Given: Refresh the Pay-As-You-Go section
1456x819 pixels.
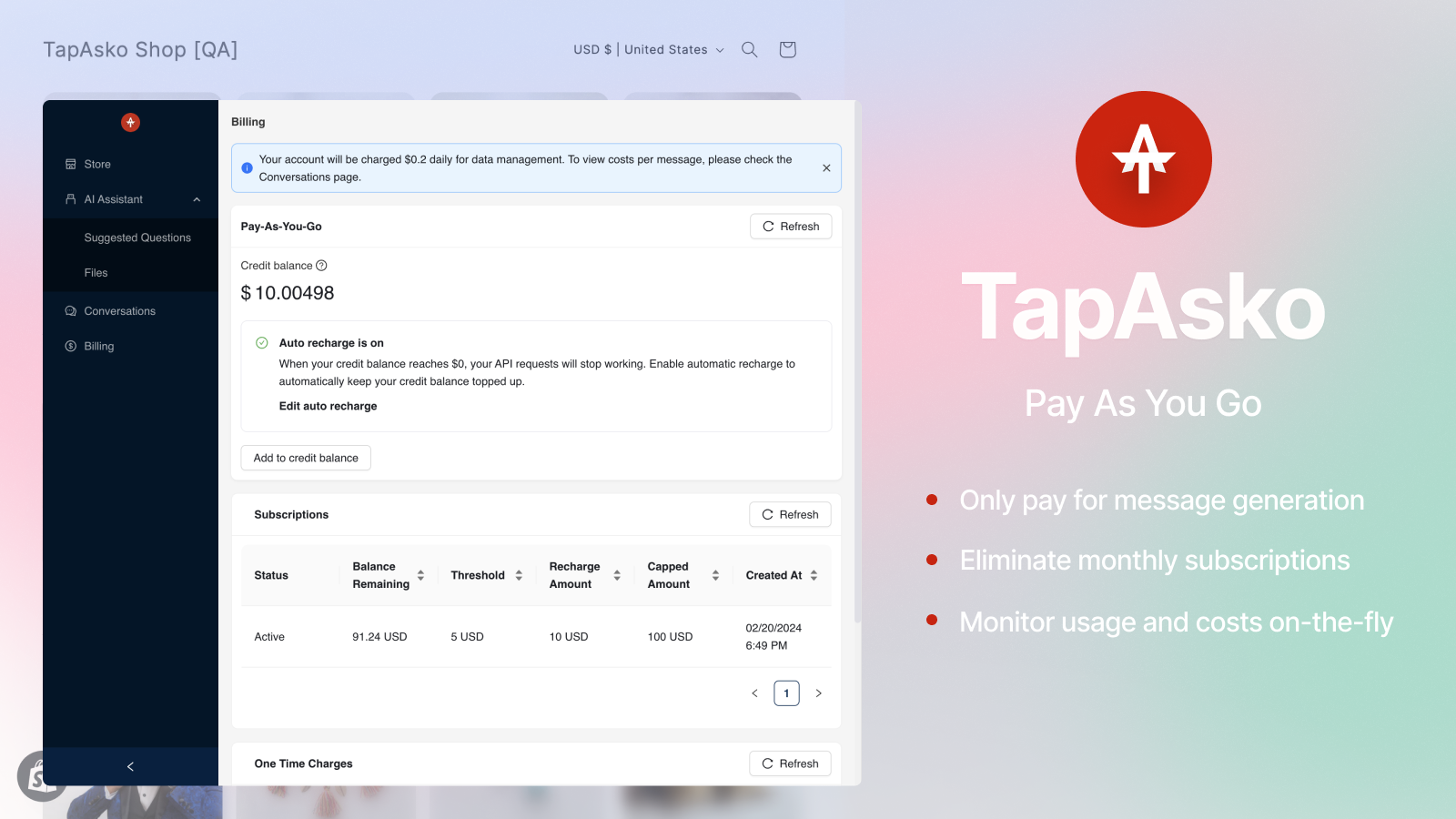Looking at the screenshot, I should (791, 227).
